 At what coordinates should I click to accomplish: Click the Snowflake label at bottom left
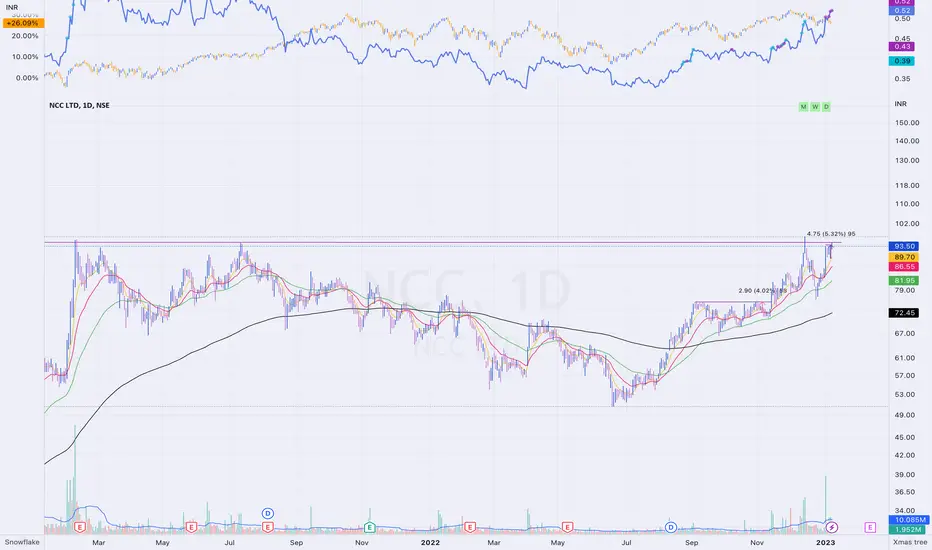[x=22, y=542]
